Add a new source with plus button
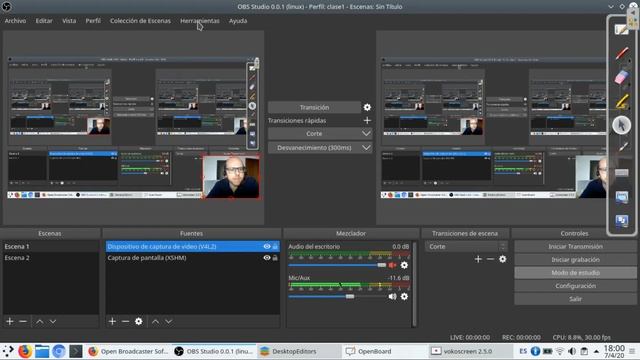The height and width of the screenshot is (360, 640). (112, 322)
